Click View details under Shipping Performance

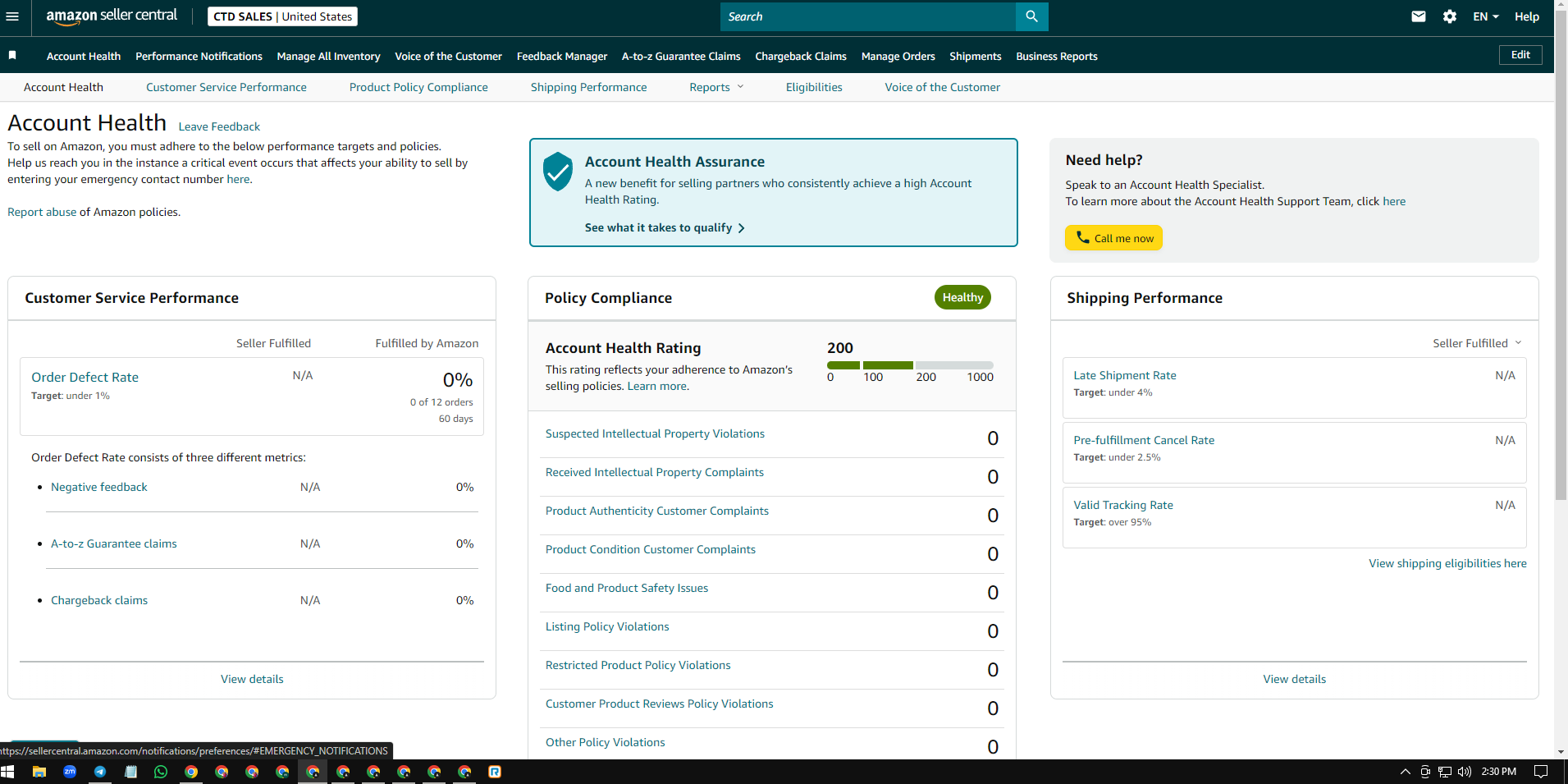click(x=1294, y=679)
